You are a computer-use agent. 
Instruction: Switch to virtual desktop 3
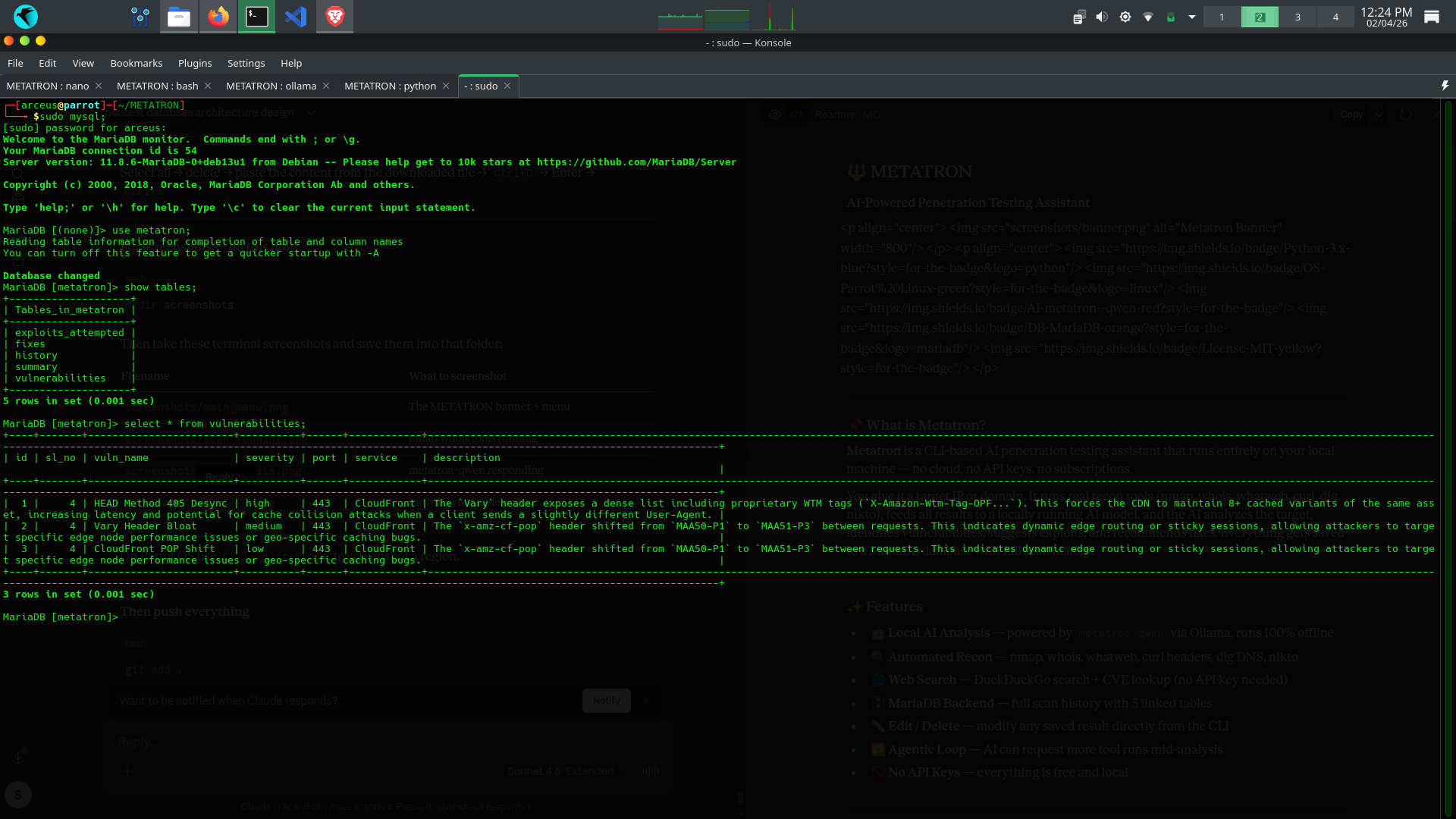click(1298, 17)
